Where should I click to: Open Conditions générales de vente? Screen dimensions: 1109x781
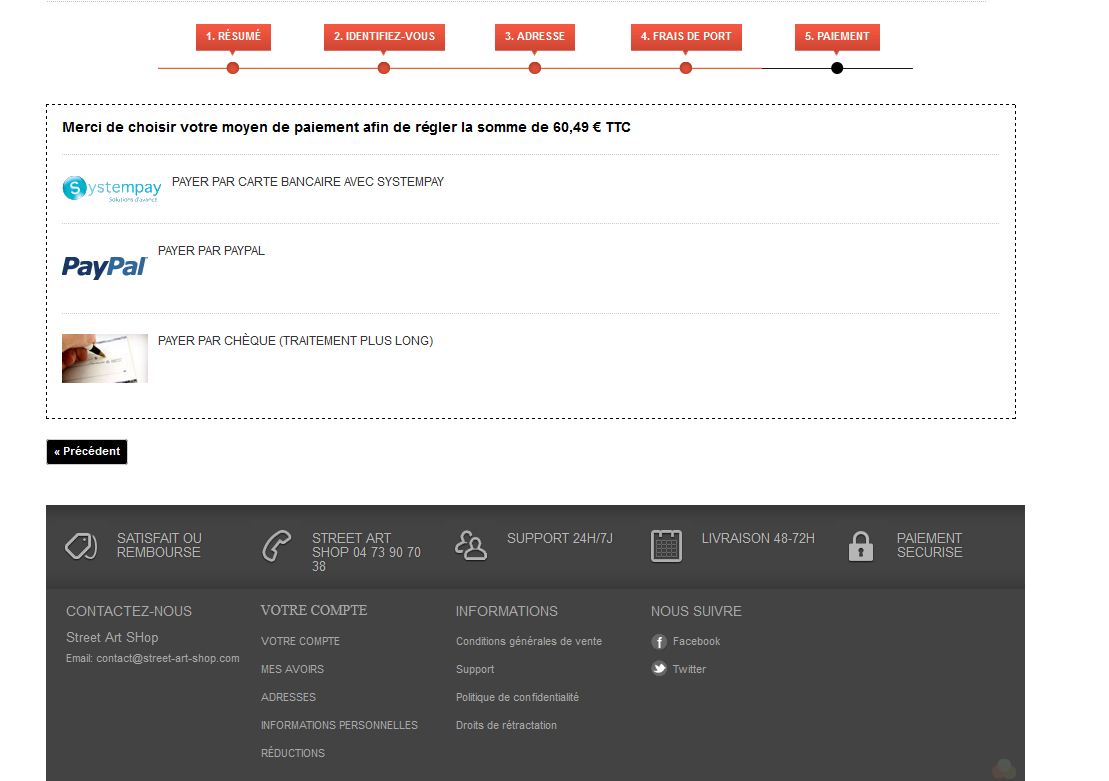(529, 641)
